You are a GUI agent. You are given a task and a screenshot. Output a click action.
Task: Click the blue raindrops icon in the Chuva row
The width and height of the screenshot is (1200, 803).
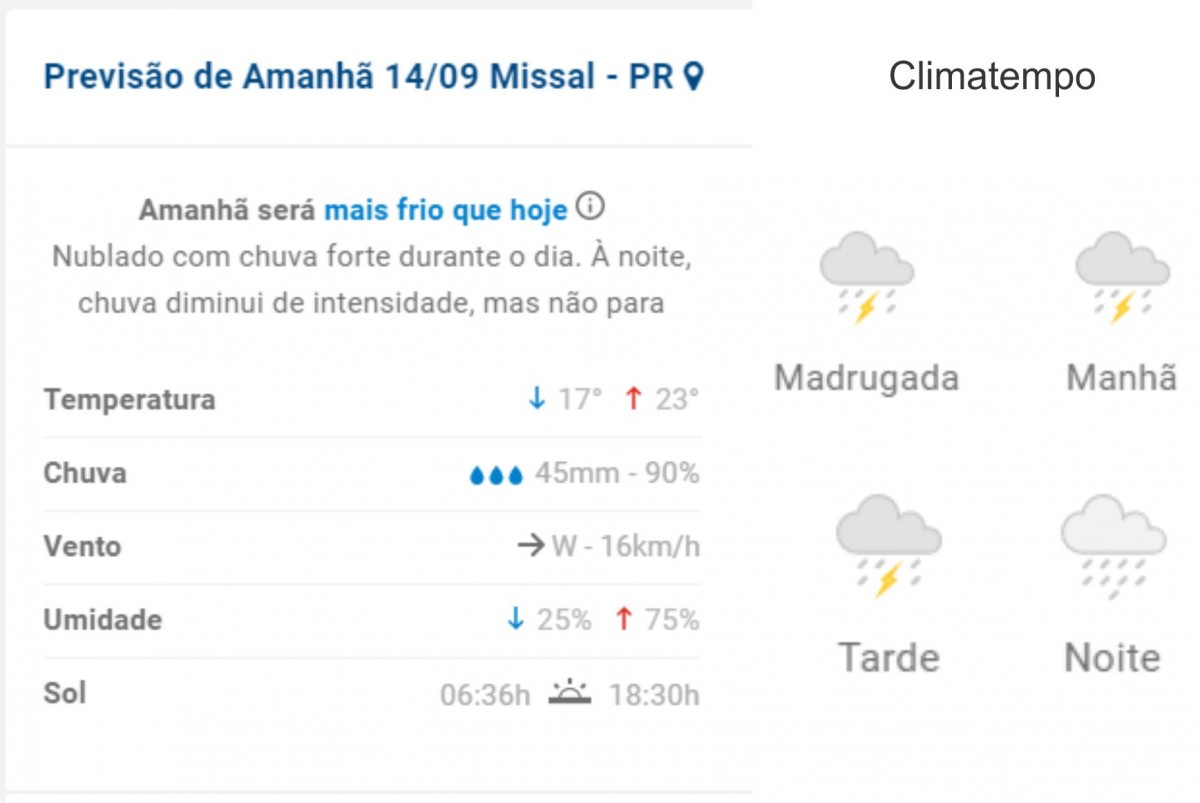(x=496, y=475)
